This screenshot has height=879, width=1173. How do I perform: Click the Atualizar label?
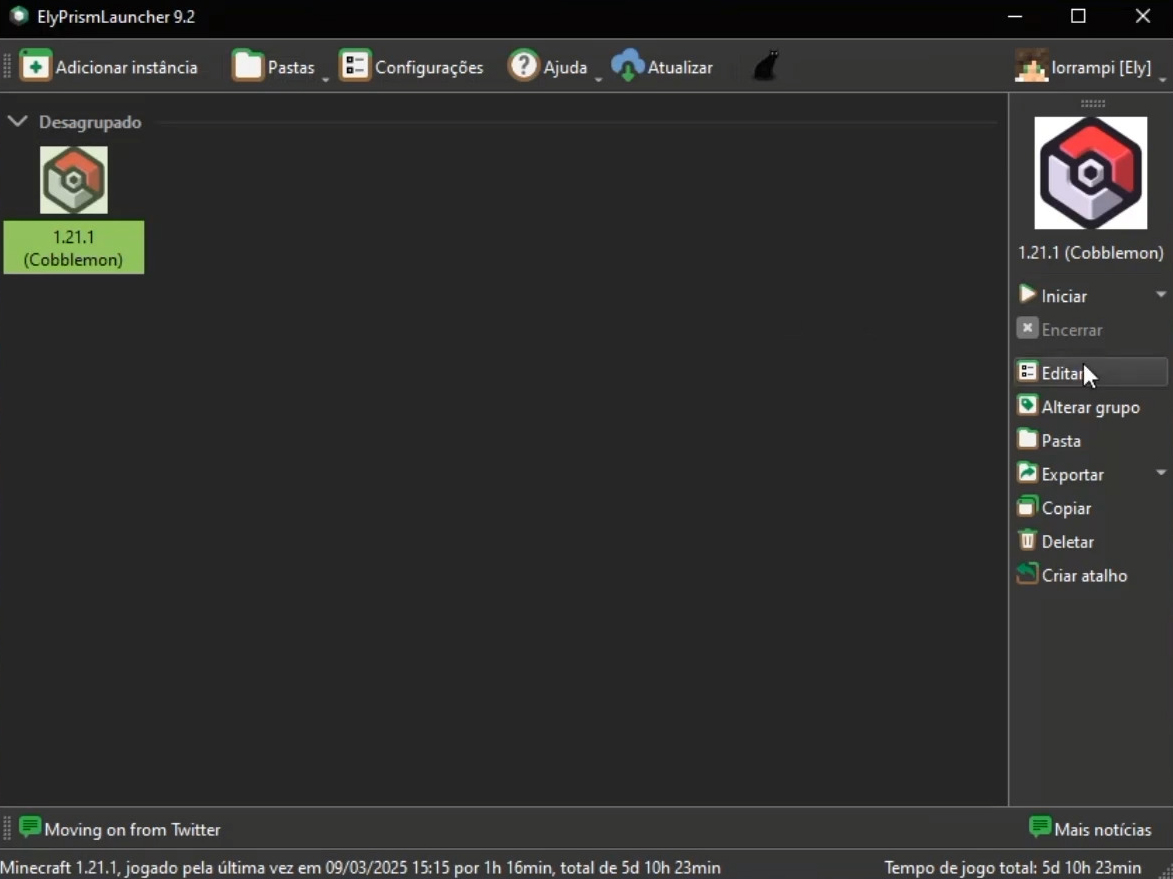click(680, 67)
